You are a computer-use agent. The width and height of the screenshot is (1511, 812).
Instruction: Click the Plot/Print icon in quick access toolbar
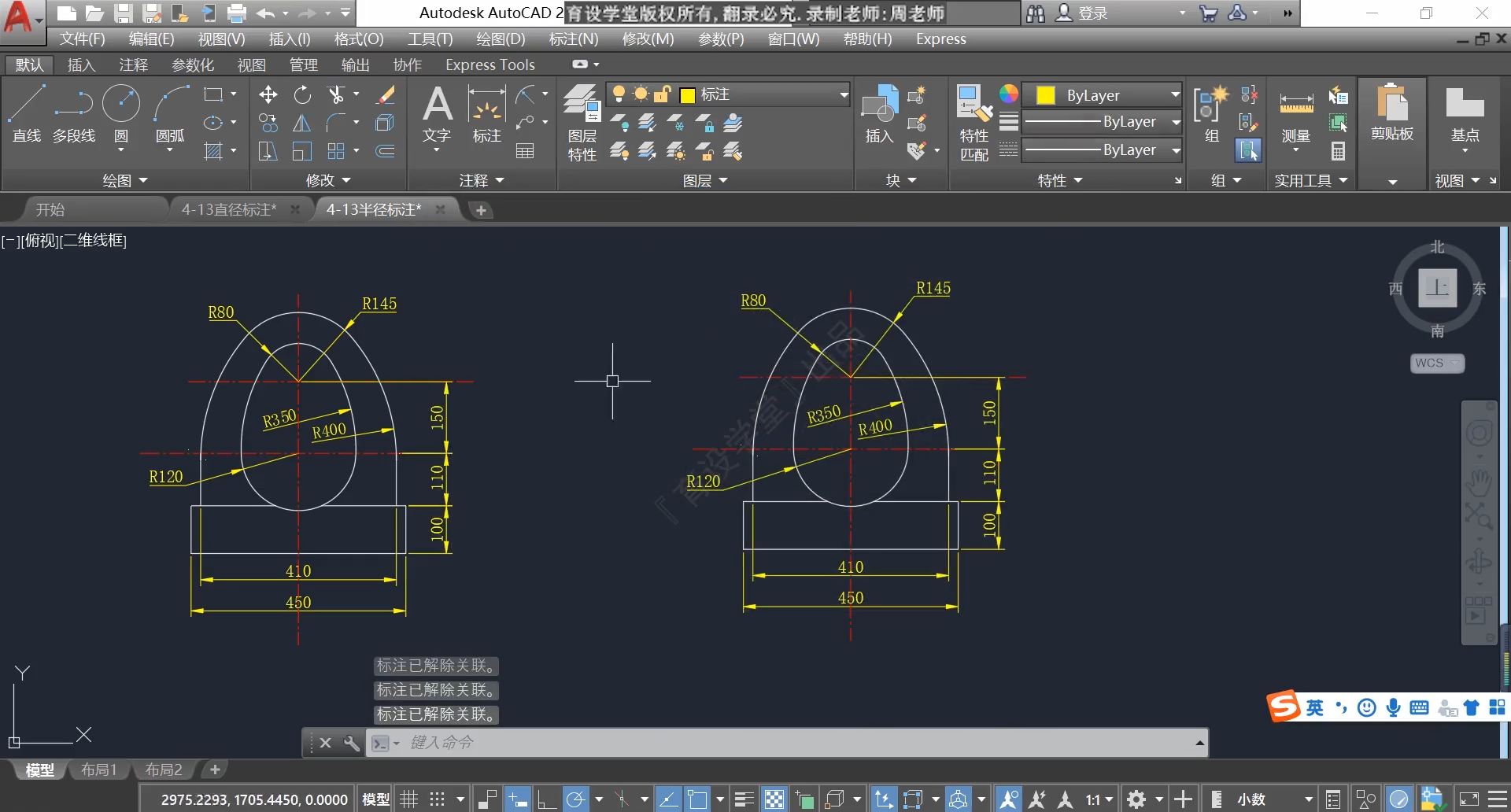(236, 13)
